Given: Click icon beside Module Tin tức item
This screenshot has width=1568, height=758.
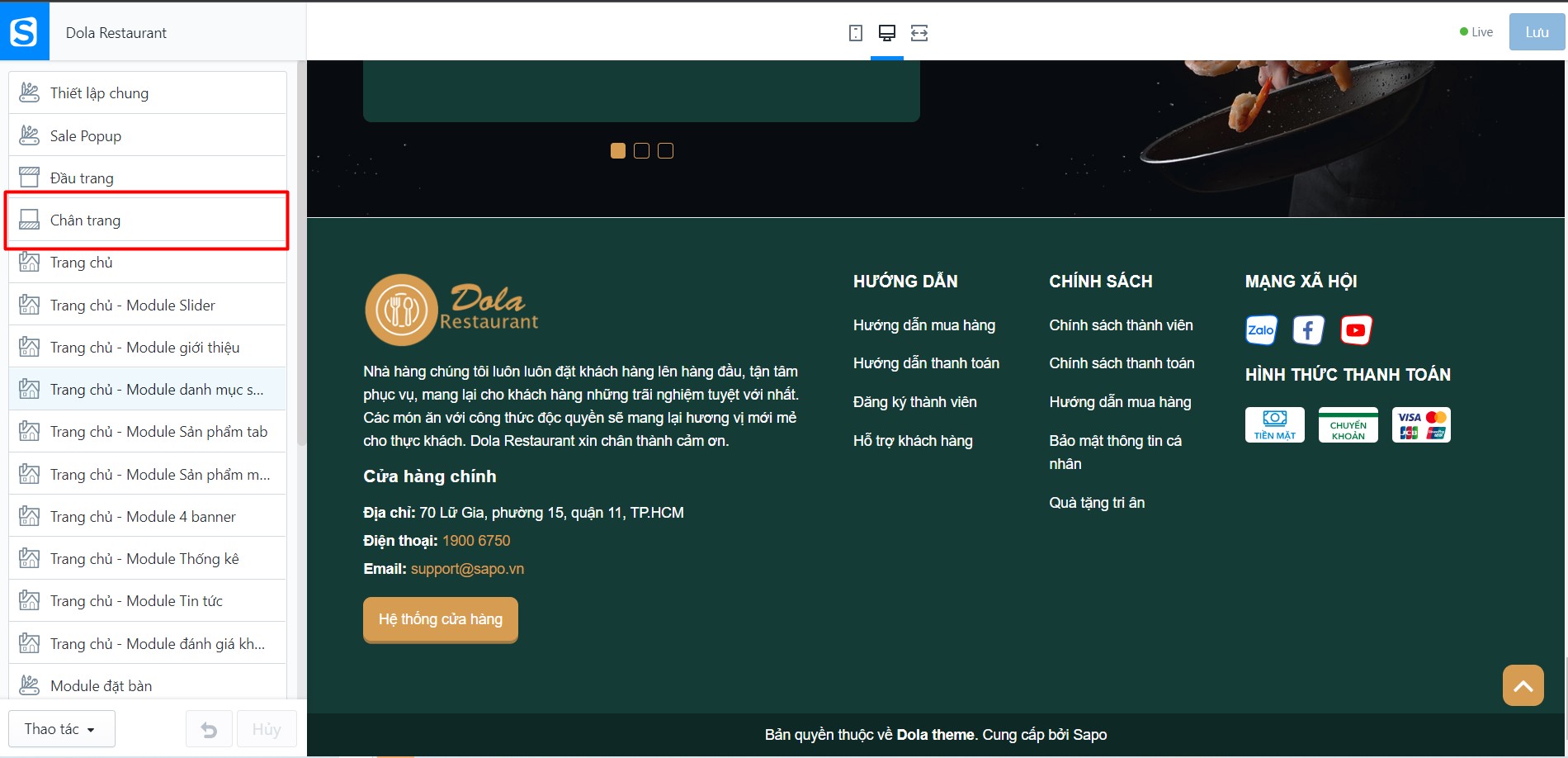Looking at the screenshot, I should coord(29,600).
